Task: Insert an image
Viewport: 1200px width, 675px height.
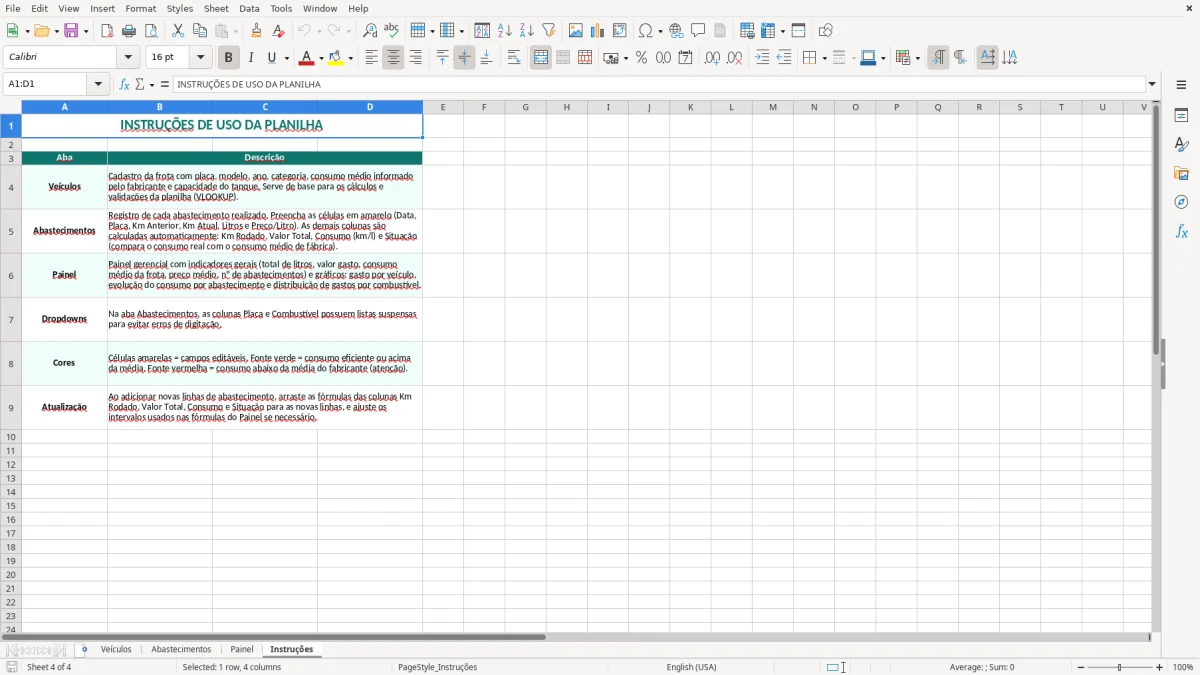Action: pos(575,31)
